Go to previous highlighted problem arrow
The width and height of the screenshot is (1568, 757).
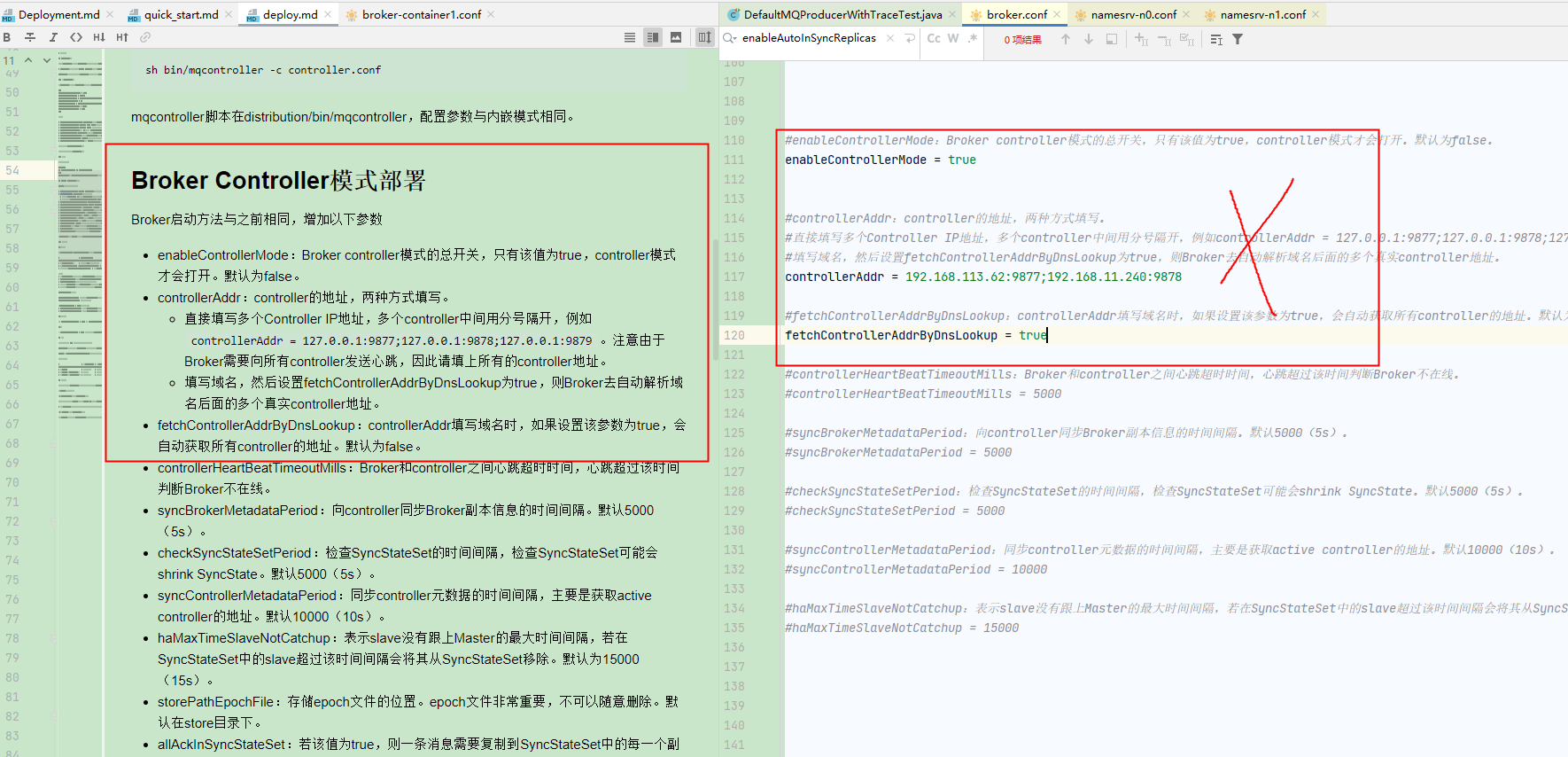28,60
